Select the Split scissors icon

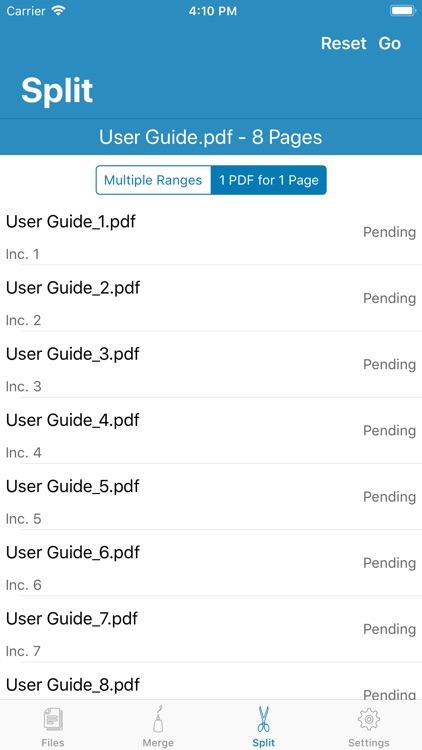pos(264,719)
